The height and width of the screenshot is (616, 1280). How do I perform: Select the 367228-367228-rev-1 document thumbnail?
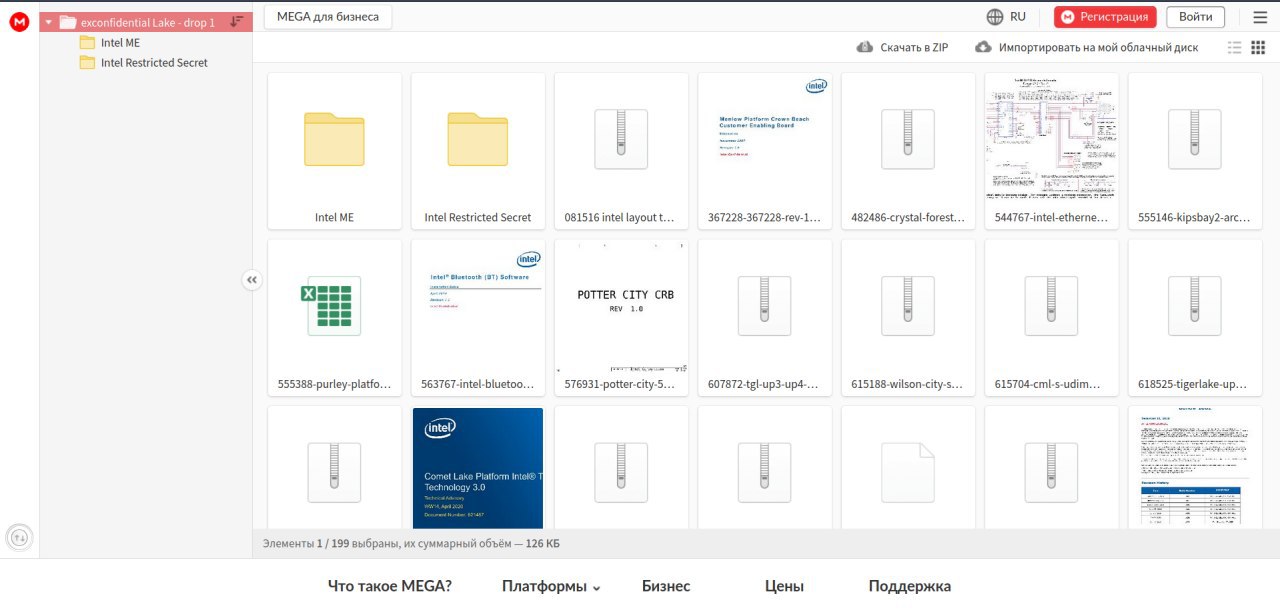tap(765, 151)
